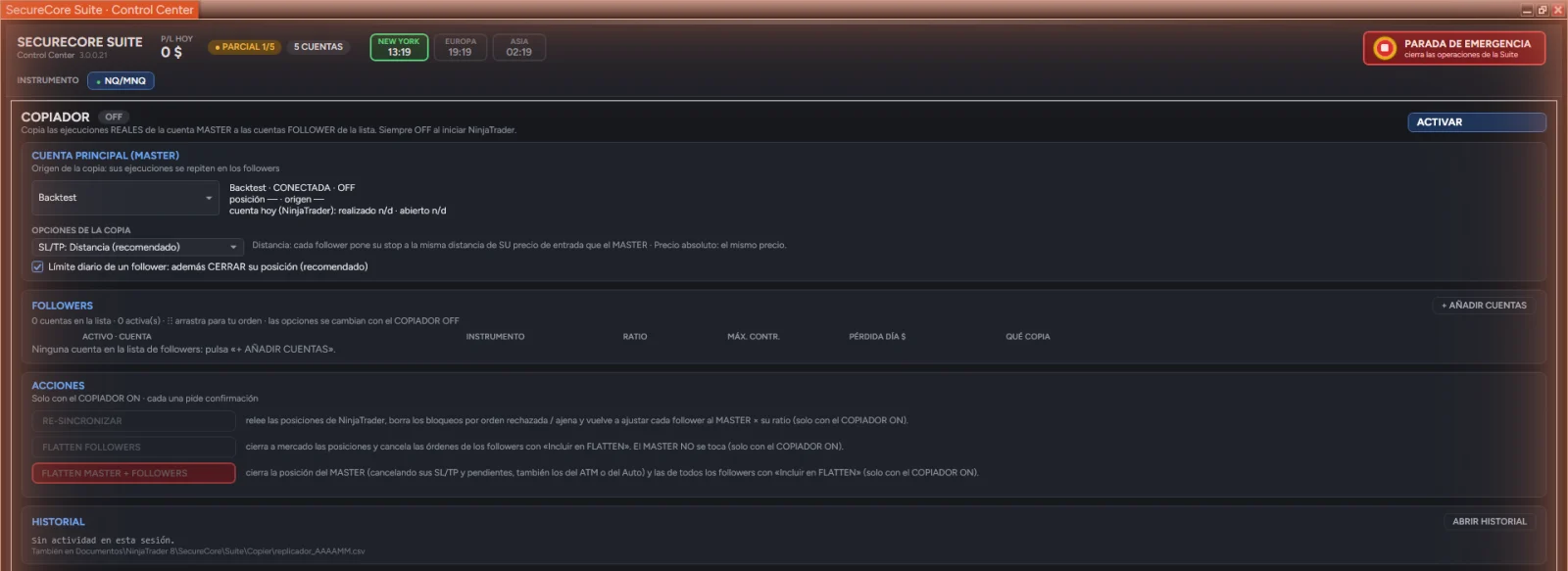The height and width of the screenshot is (571, 1568).
Task: Click + AÑADIR CUENTAS button
Action: 1484,306
